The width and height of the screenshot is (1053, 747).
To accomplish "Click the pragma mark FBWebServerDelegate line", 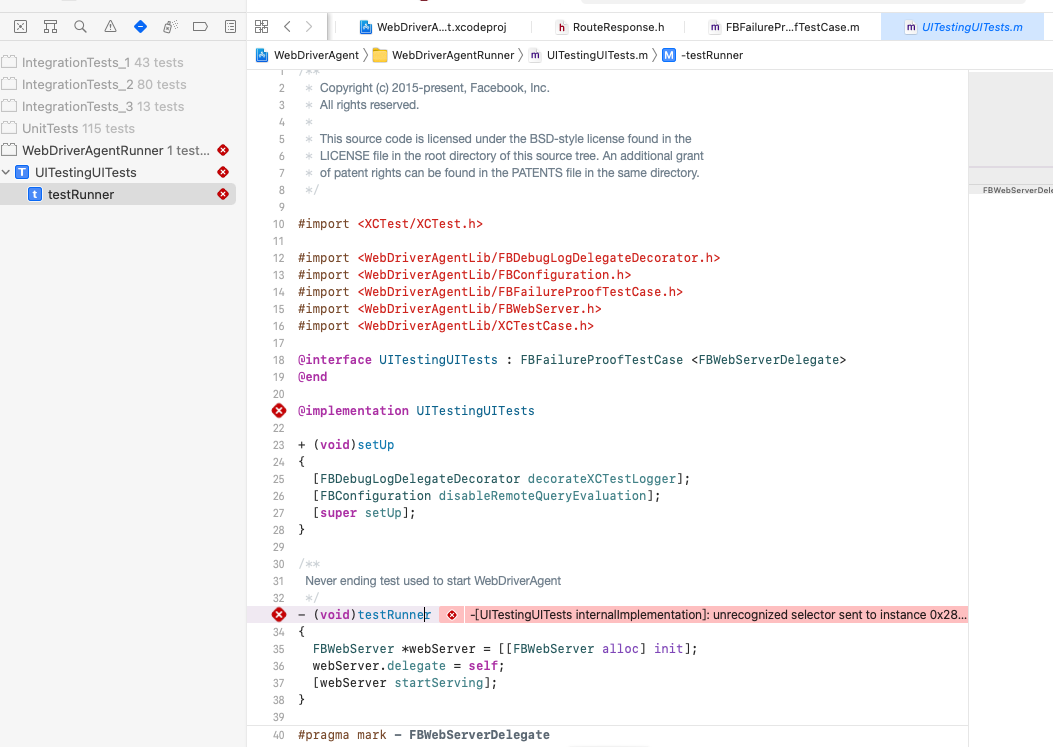I will tap(424, 735).
